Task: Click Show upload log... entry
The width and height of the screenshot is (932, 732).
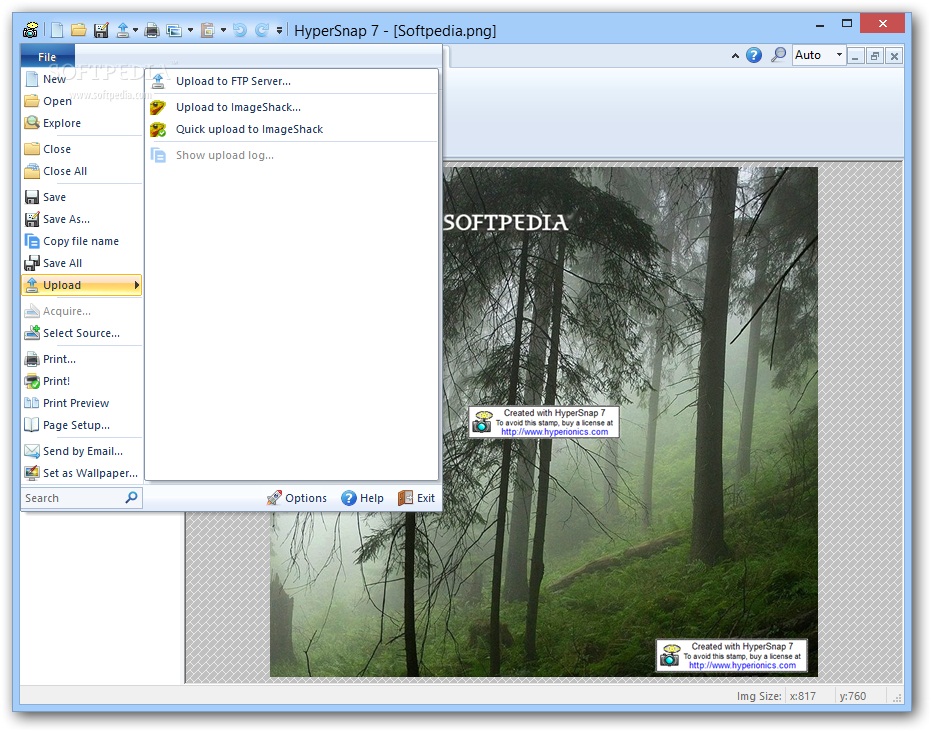Action: pos(292,156)
